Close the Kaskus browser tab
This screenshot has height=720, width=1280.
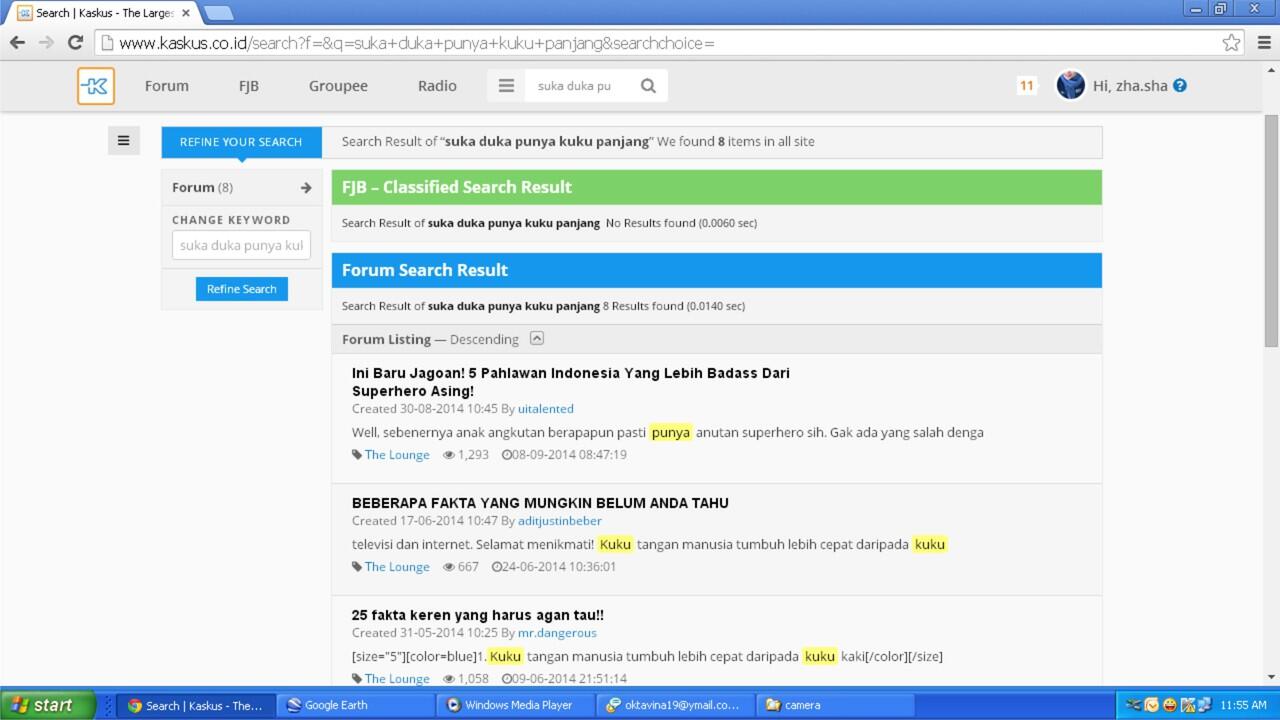(186, 13)
